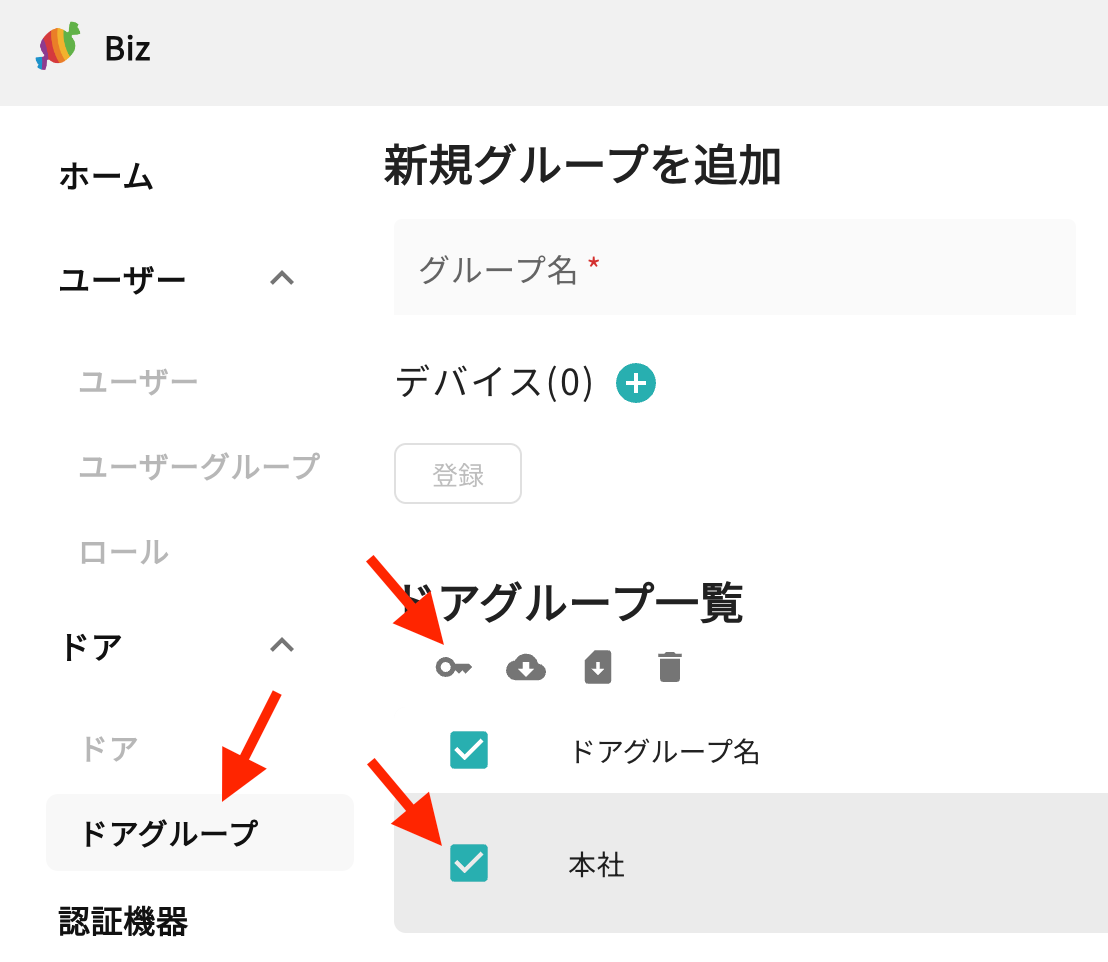This screenshot has width=1108, height=962.
Task: Click the 本社 door group row
Action: pos(750,863)
